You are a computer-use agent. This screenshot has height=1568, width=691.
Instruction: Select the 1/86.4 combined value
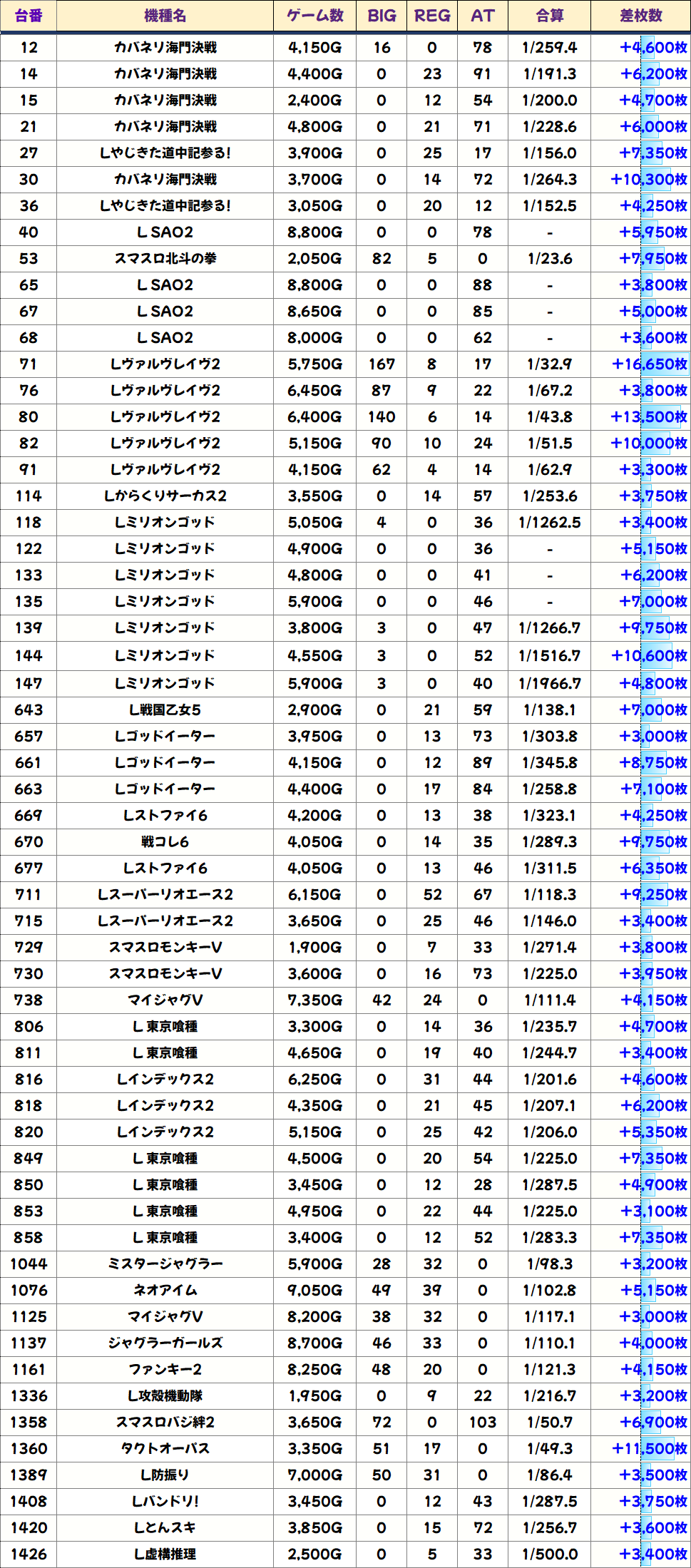[x=549, y=1475]
